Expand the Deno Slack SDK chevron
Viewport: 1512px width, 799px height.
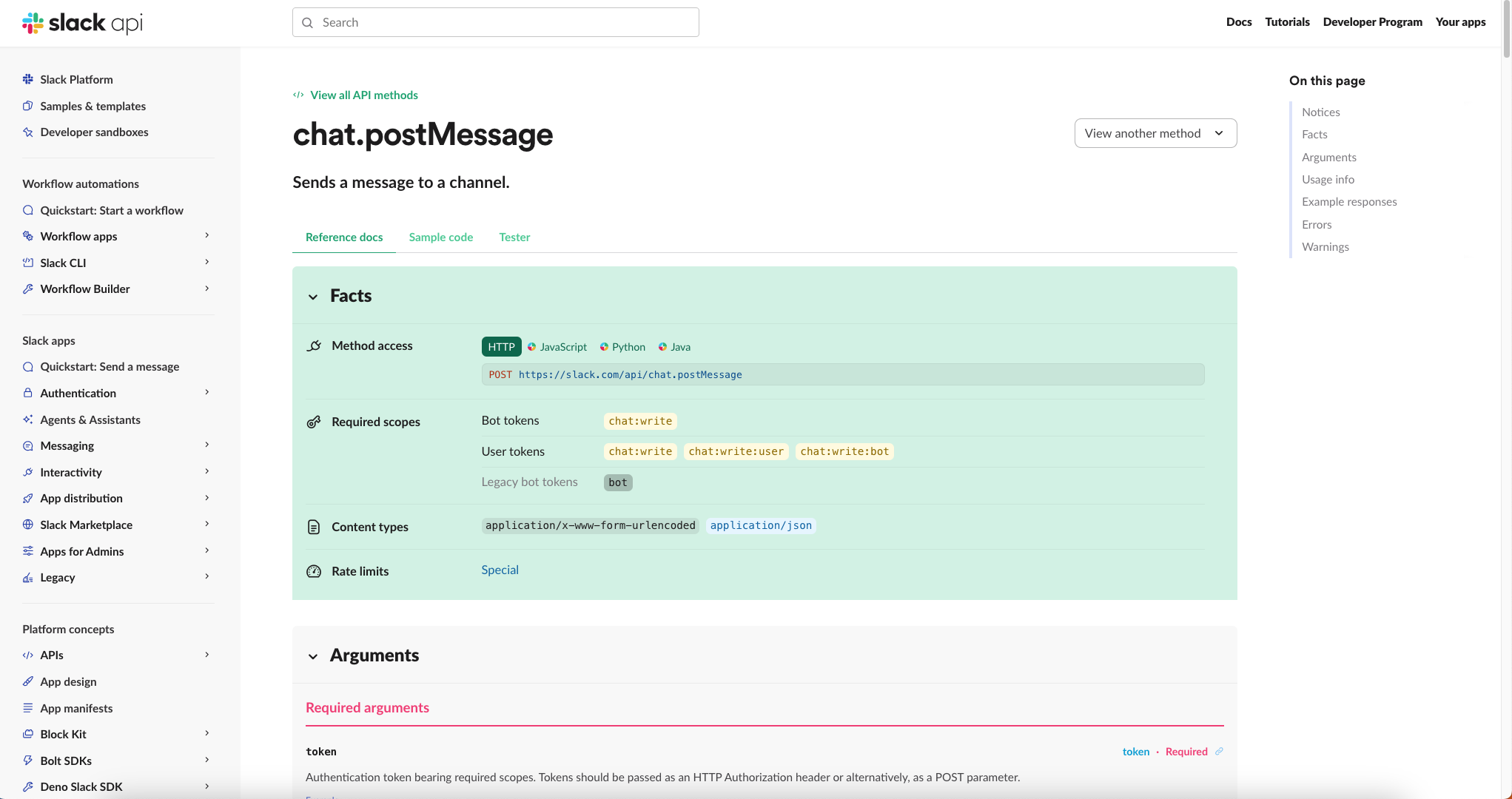pyautogui.click(x=207, y=786)
